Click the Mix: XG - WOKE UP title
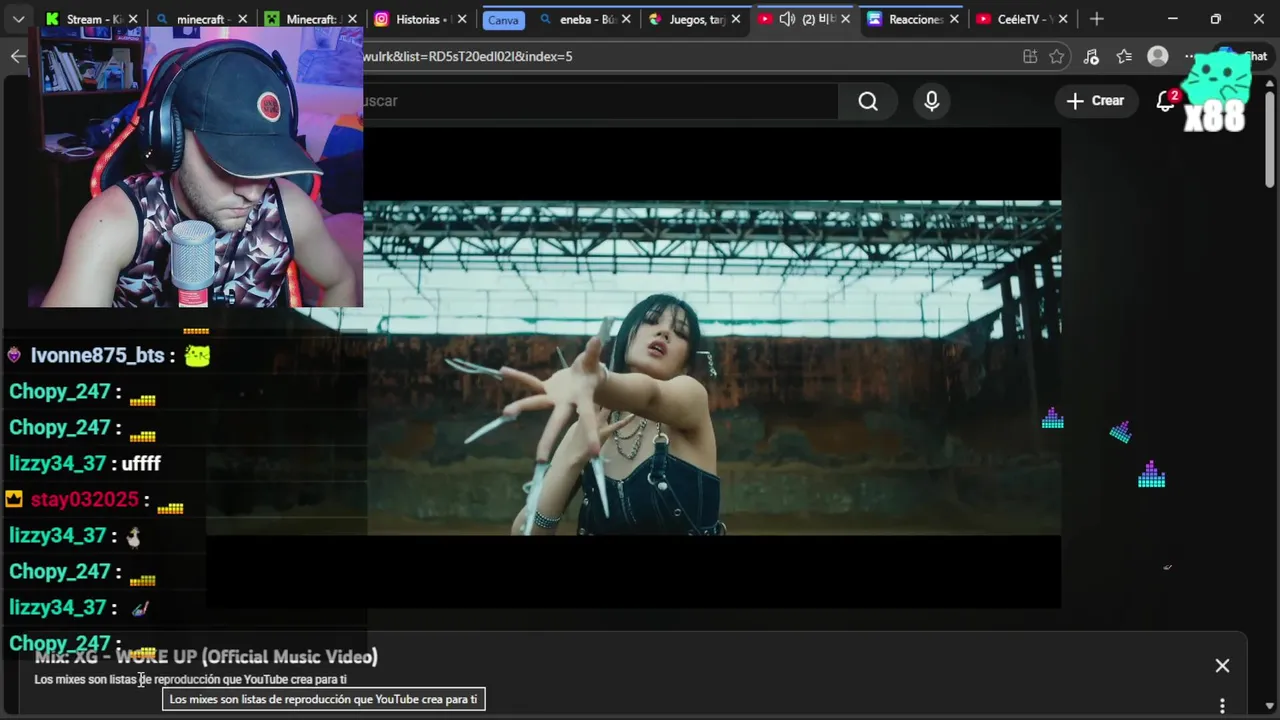This screenshot has height=720, width=1280. point(206,657)
